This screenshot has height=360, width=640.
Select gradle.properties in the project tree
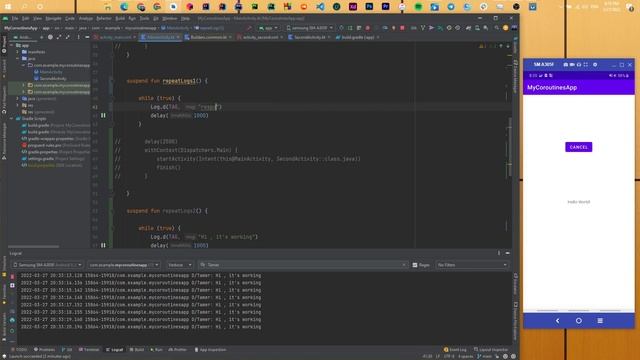click(x=42, y=152)
